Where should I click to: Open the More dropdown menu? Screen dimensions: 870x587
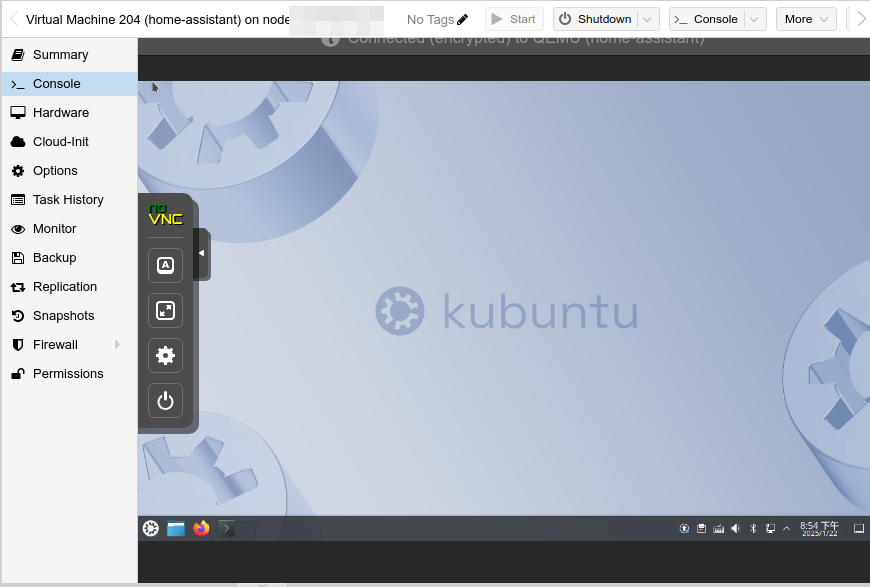pos(806,19)
